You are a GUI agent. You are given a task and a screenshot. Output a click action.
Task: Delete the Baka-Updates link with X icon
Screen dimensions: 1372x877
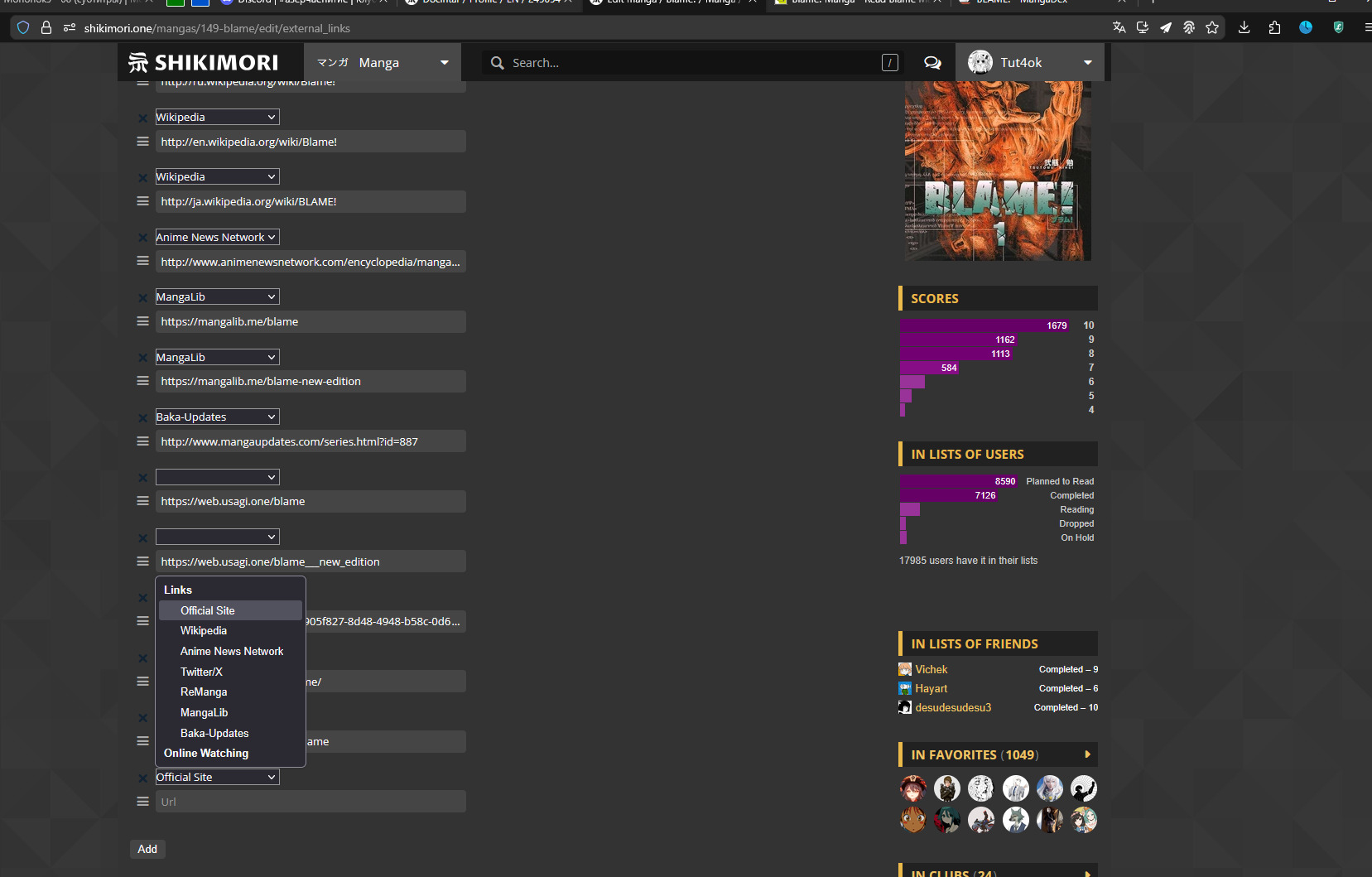[x=142, y=417]
